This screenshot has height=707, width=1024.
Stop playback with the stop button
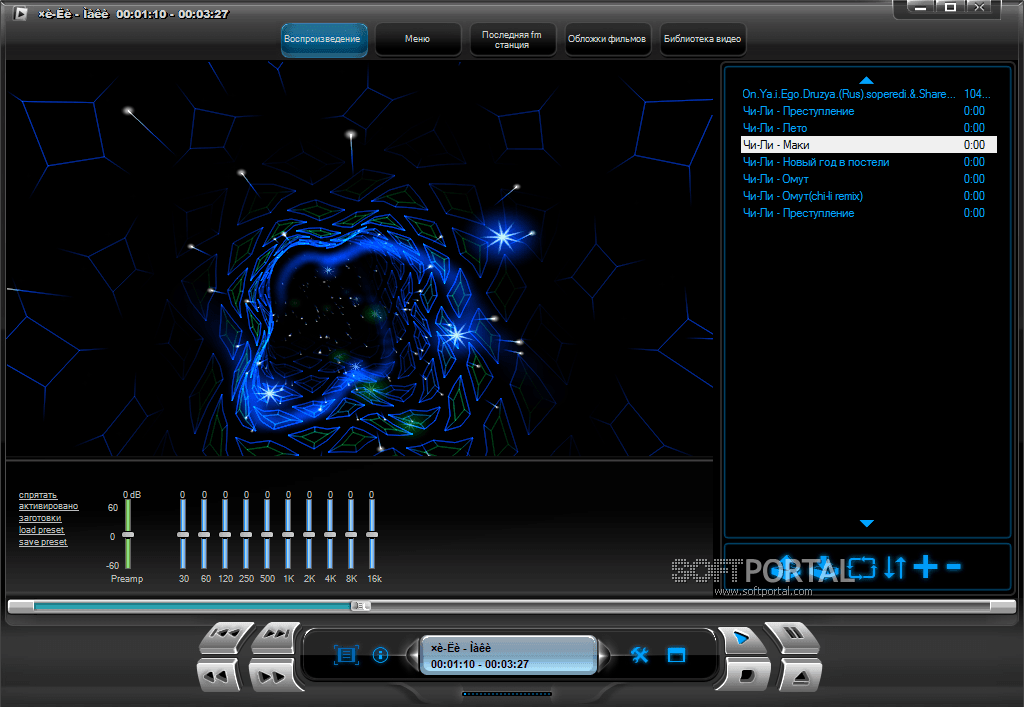click(x=745, y=674)
